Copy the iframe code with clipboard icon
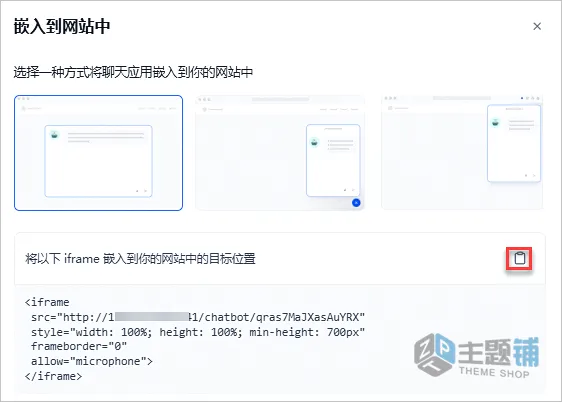The image size is (562, 402). 519,258
